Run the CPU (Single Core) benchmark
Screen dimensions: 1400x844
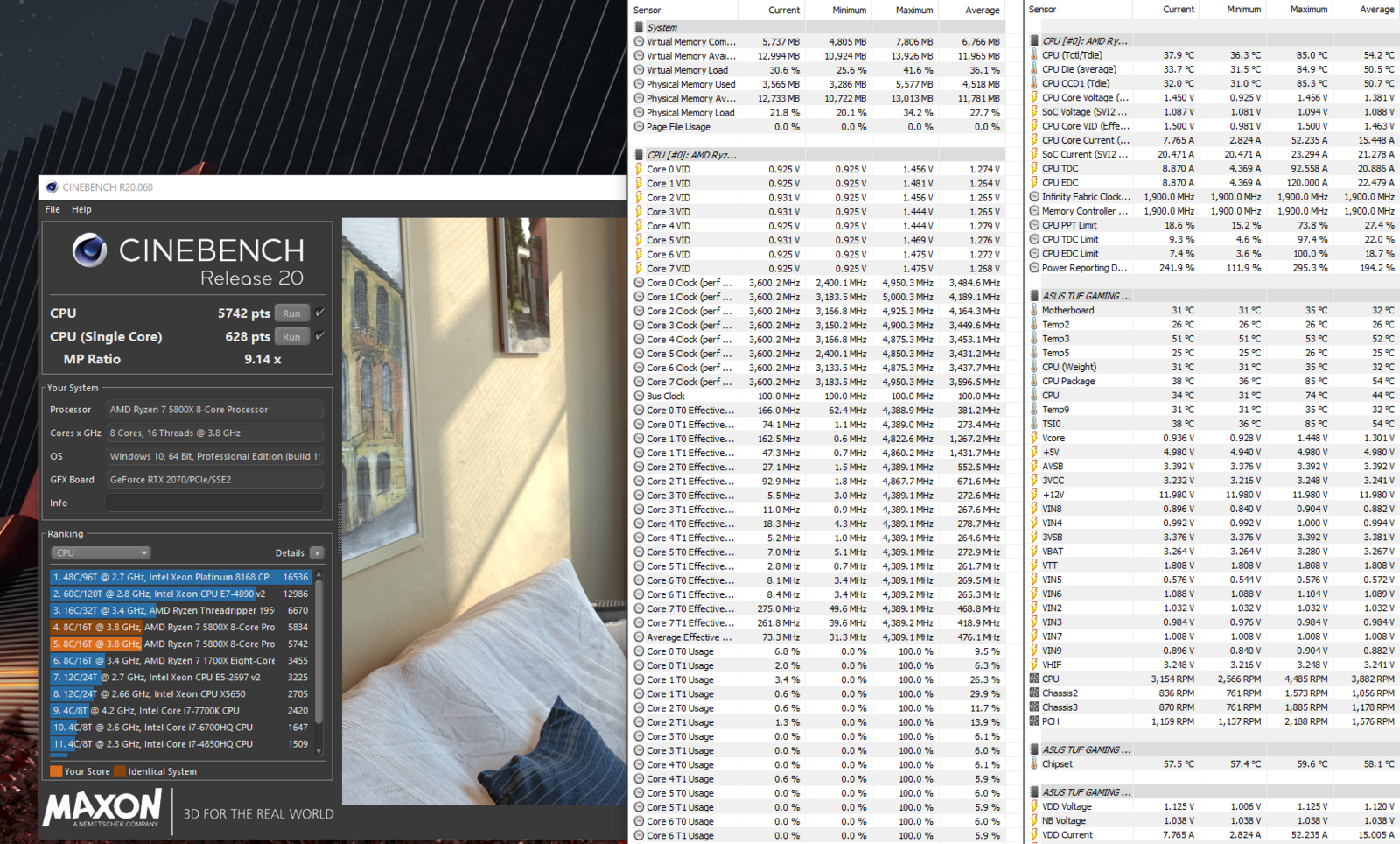tap(291, 336)
